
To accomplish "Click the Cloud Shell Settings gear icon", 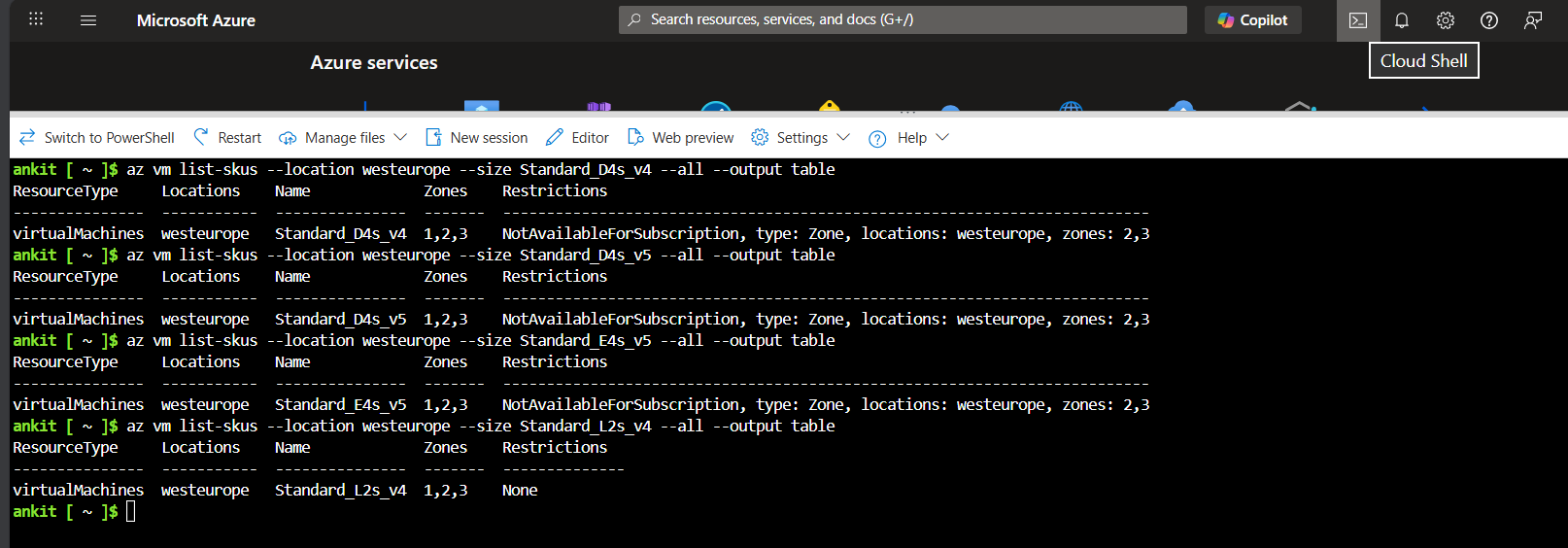I will (x=760, y=137).
